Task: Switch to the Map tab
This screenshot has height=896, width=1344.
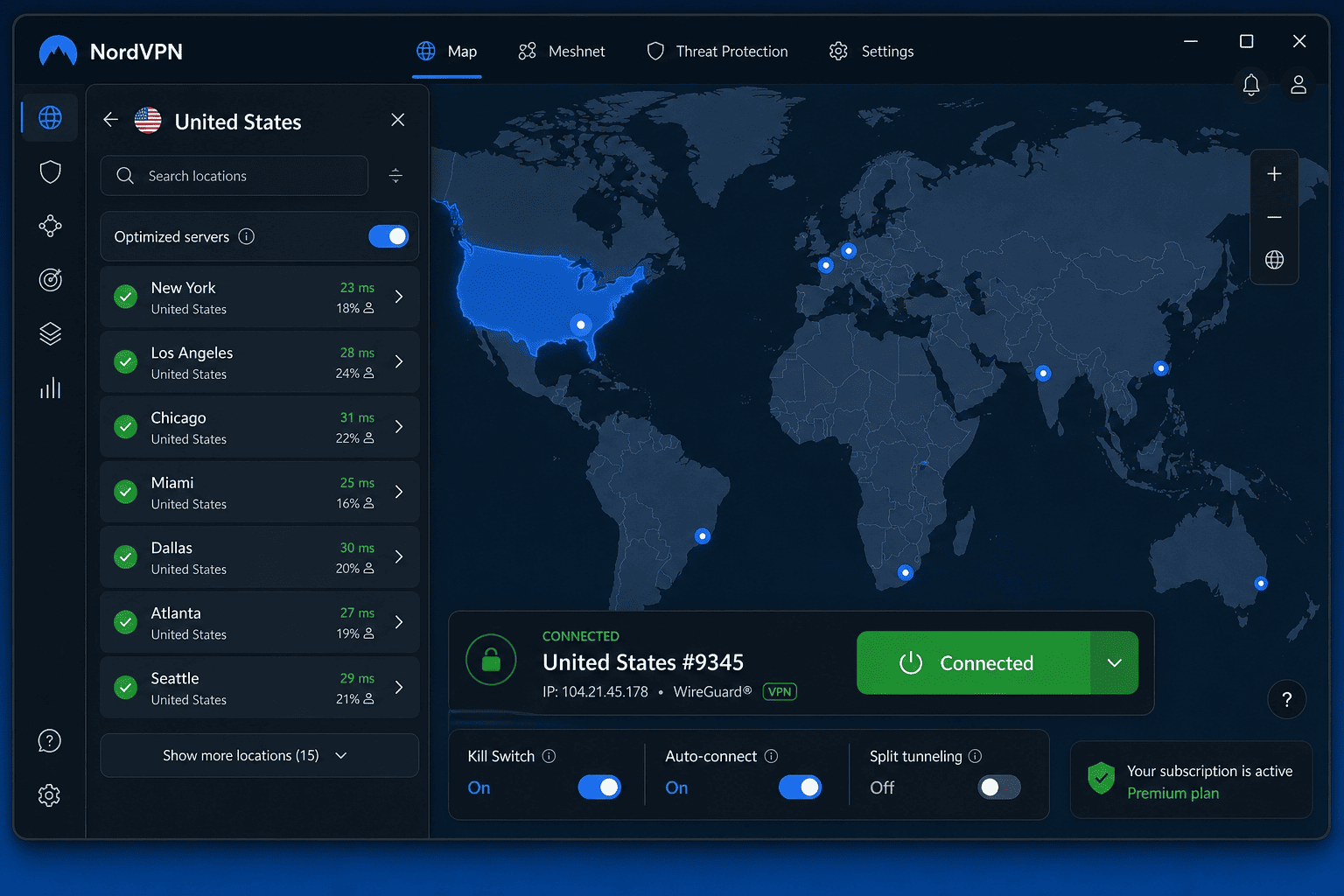Action: (x=447, y=52)
